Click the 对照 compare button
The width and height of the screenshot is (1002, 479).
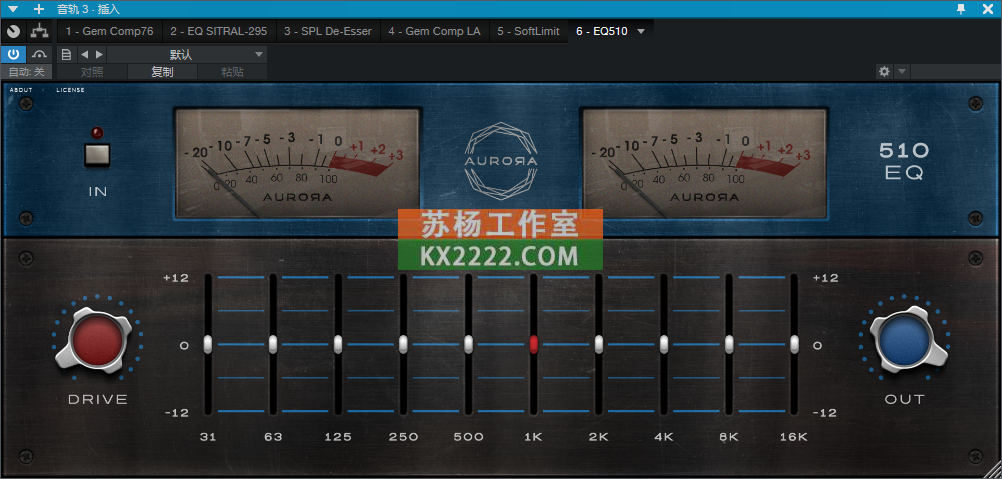[x=92, y=72]
